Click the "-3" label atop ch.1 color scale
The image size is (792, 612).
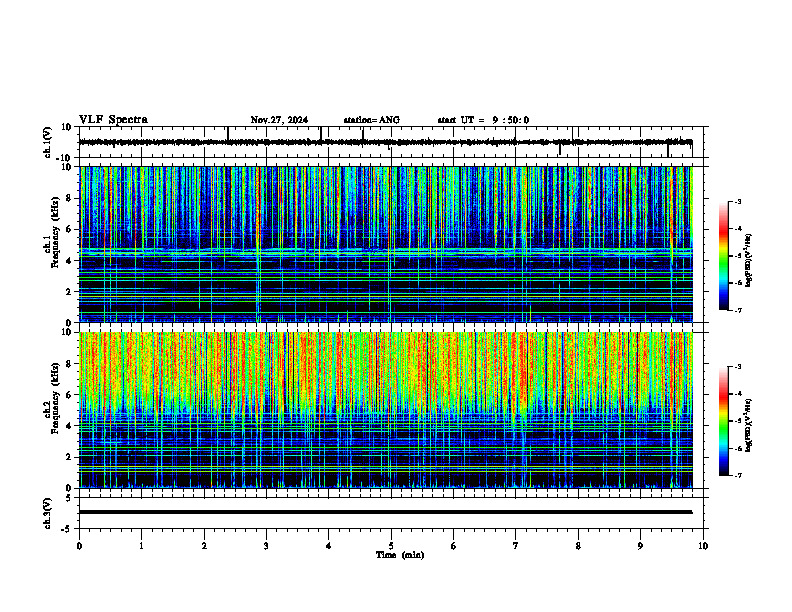click(738, 202)
